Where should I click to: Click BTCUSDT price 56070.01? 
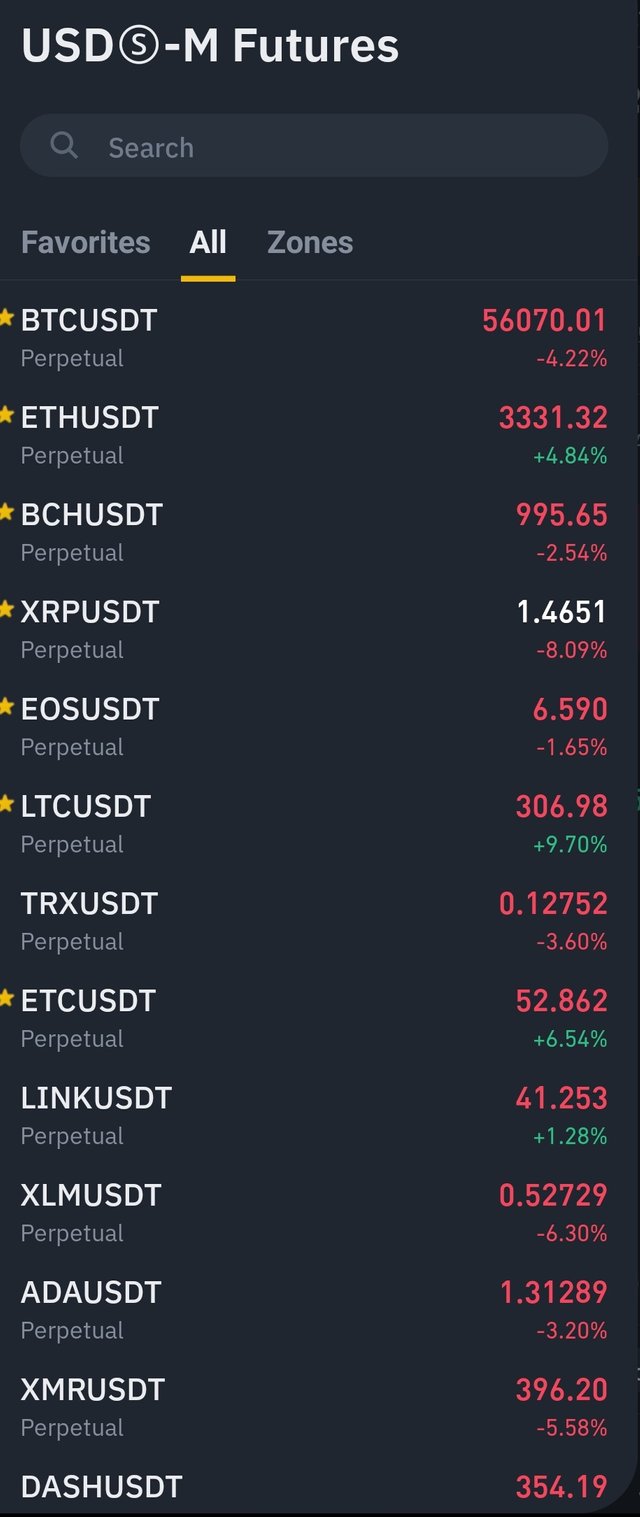(x=544, y=320)
